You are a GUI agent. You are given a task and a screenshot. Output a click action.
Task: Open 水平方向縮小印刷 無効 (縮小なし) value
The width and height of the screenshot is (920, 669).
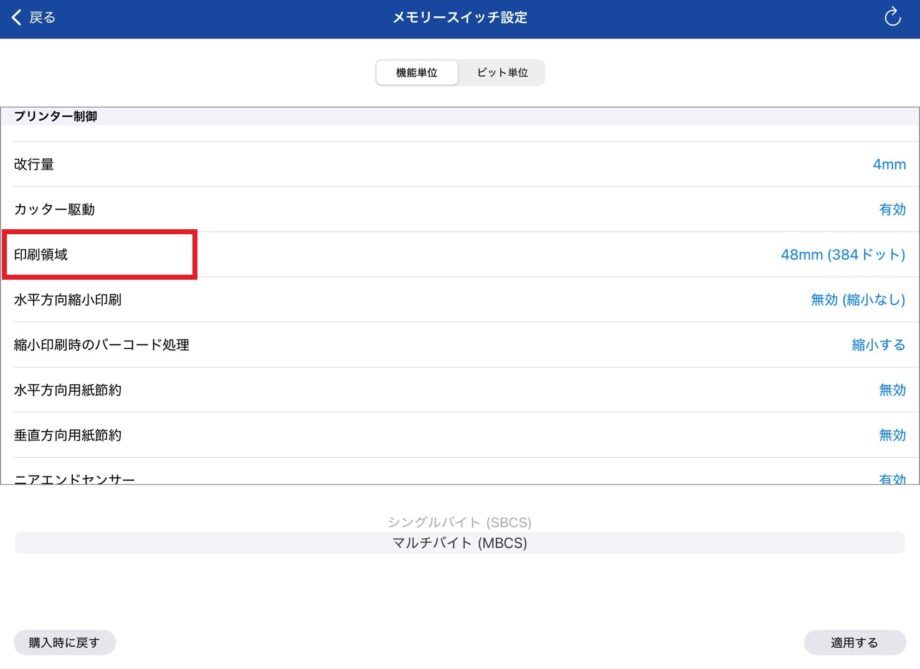point(857,300)
